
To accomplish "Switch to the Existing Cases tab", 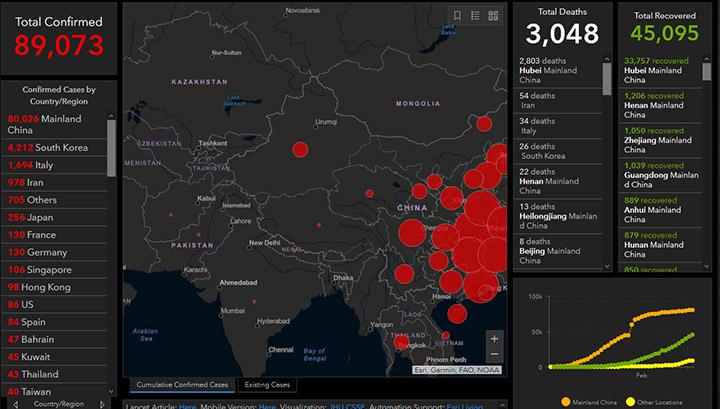I will point(267,385).
